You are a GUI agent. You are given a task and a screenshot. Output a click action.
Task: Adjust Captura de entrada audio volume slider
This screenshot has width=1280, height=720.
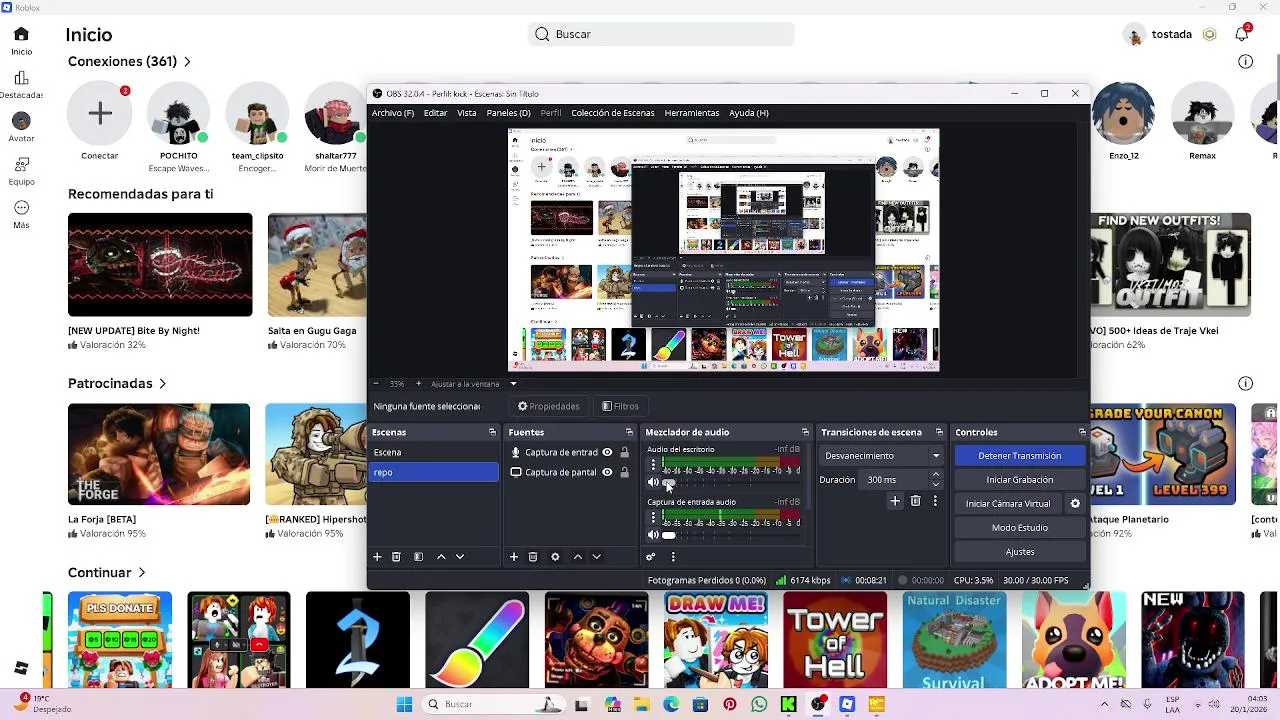coord(729,535)
